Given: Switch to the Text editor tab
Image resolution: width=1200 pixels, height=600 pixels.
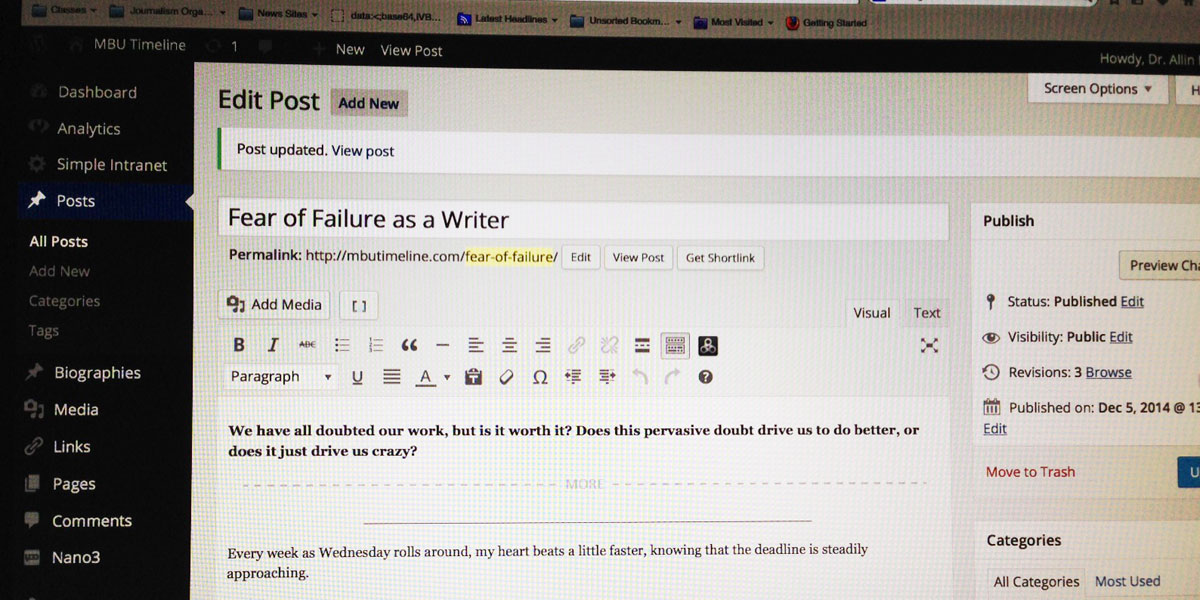Looking at the screenshot, I should coord(926,313).
